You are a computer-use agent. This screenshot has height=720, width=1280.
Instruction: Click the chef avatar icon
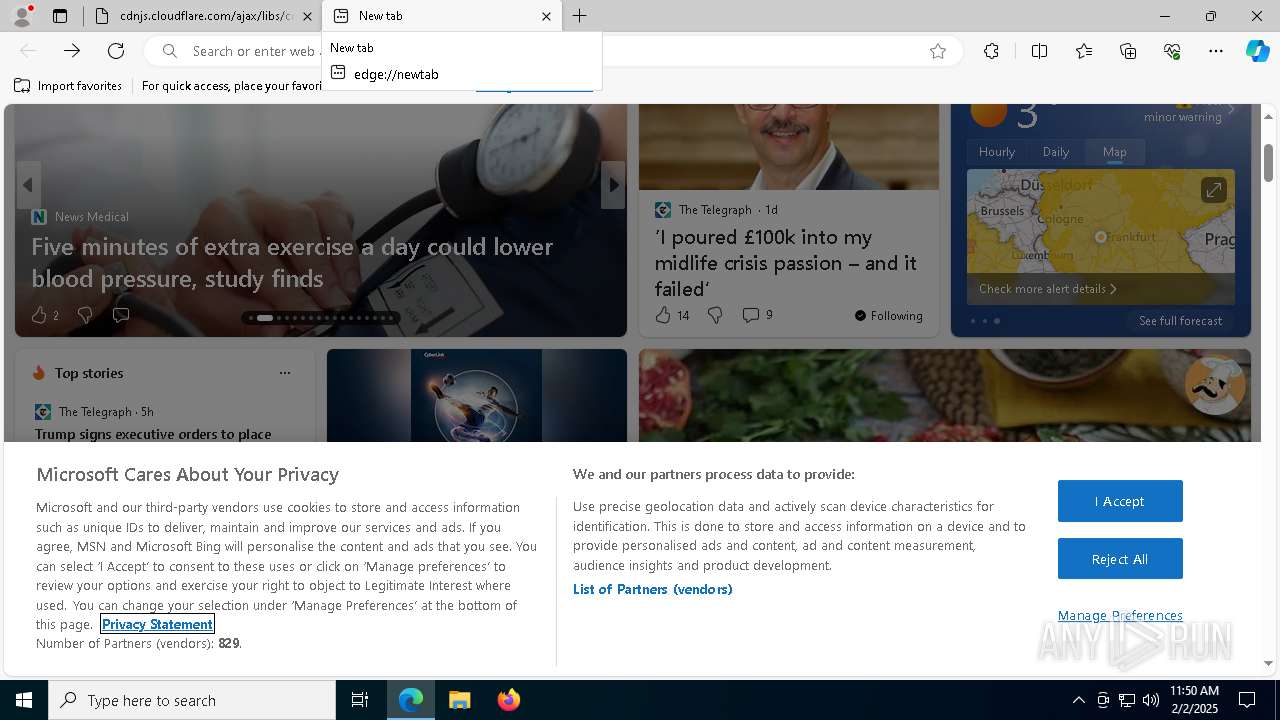click(1216, 385)
